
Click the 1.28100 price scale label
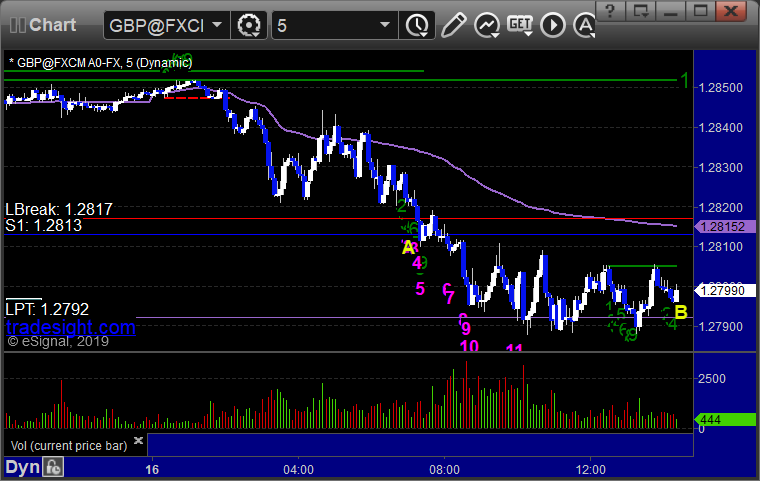(721, 247)
